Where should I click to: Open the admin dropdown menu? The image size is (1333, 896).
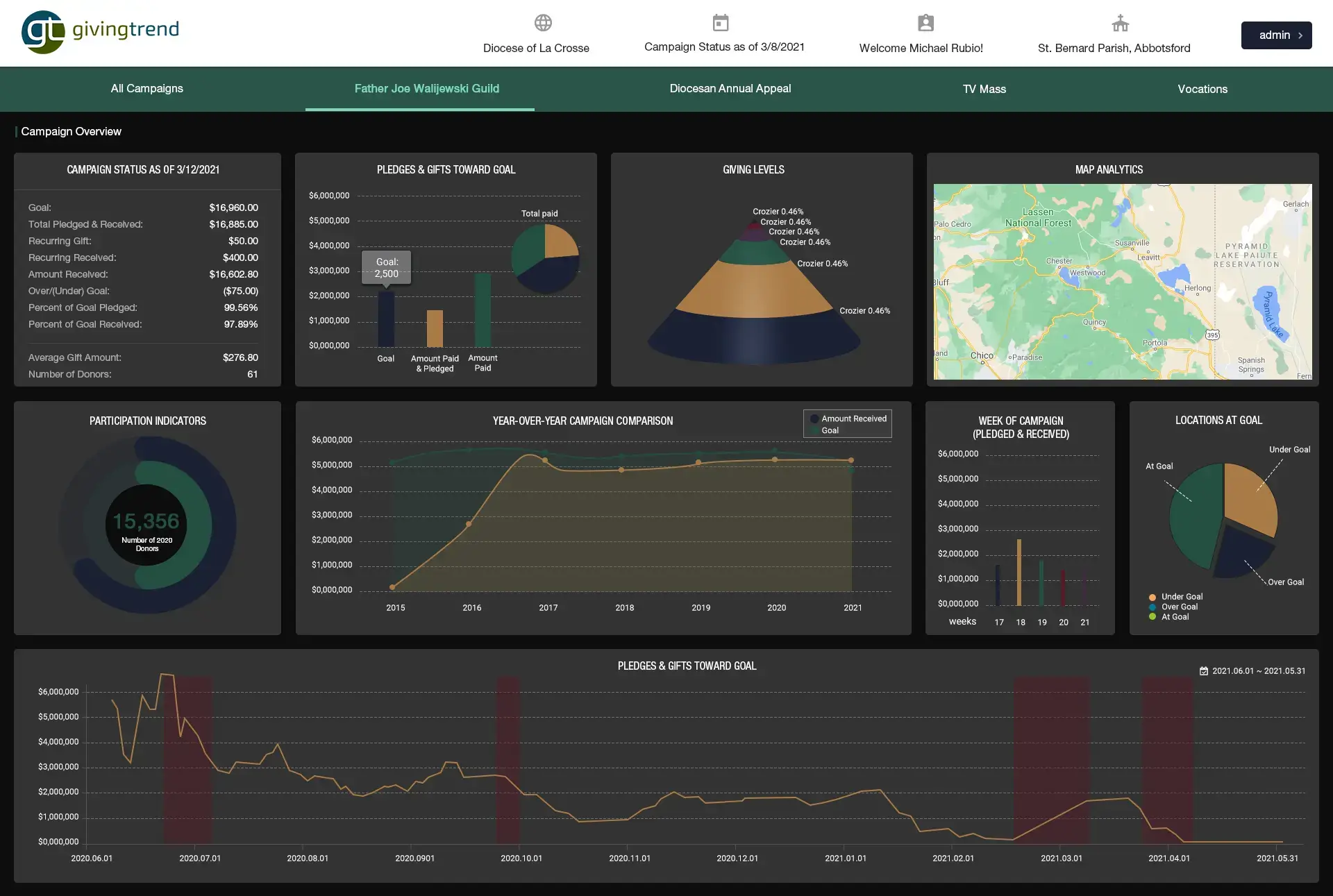pyautogui.click(x=1275, y=35)
